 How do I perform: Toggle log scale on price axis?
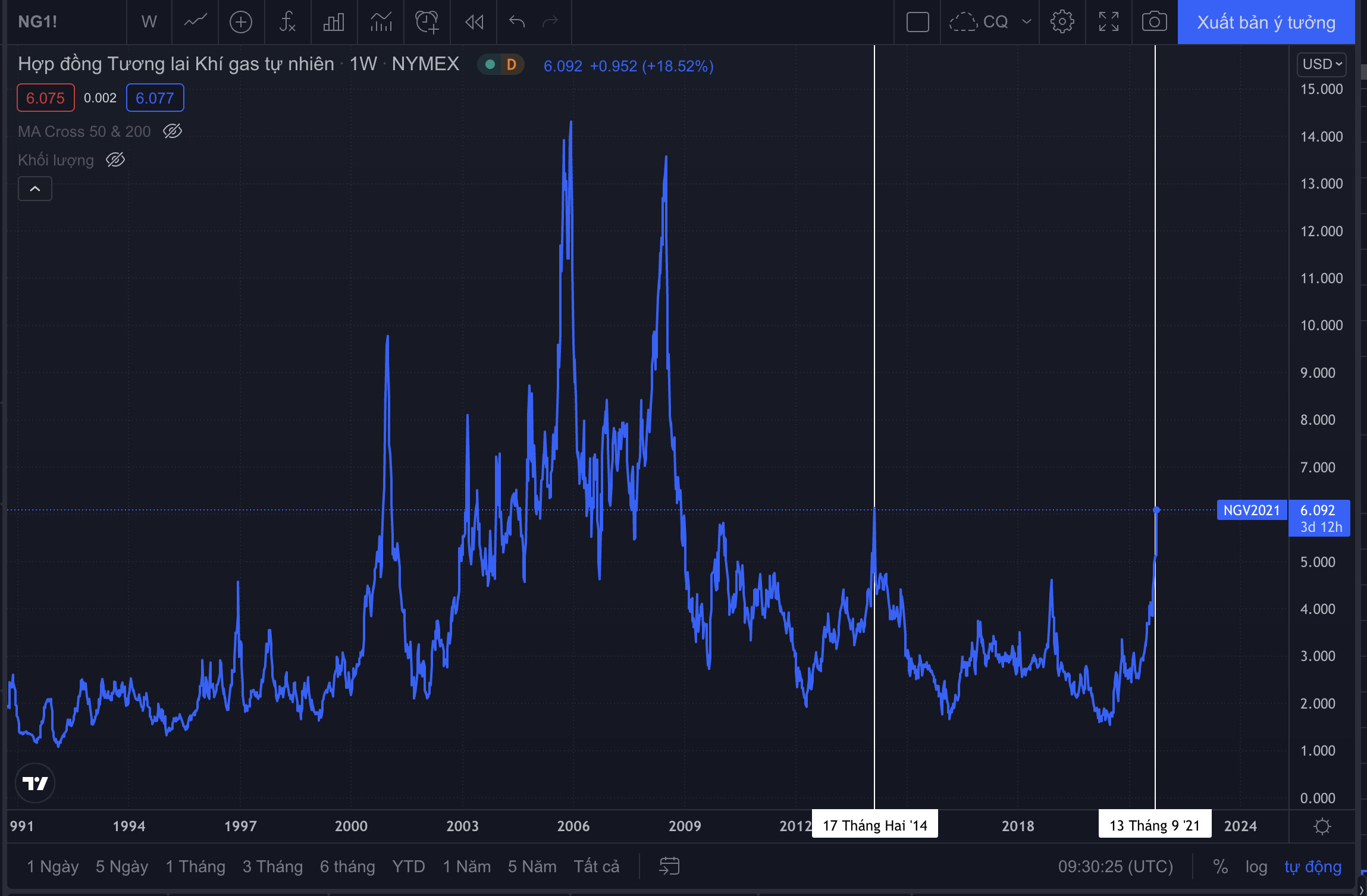click(1256, 867)
